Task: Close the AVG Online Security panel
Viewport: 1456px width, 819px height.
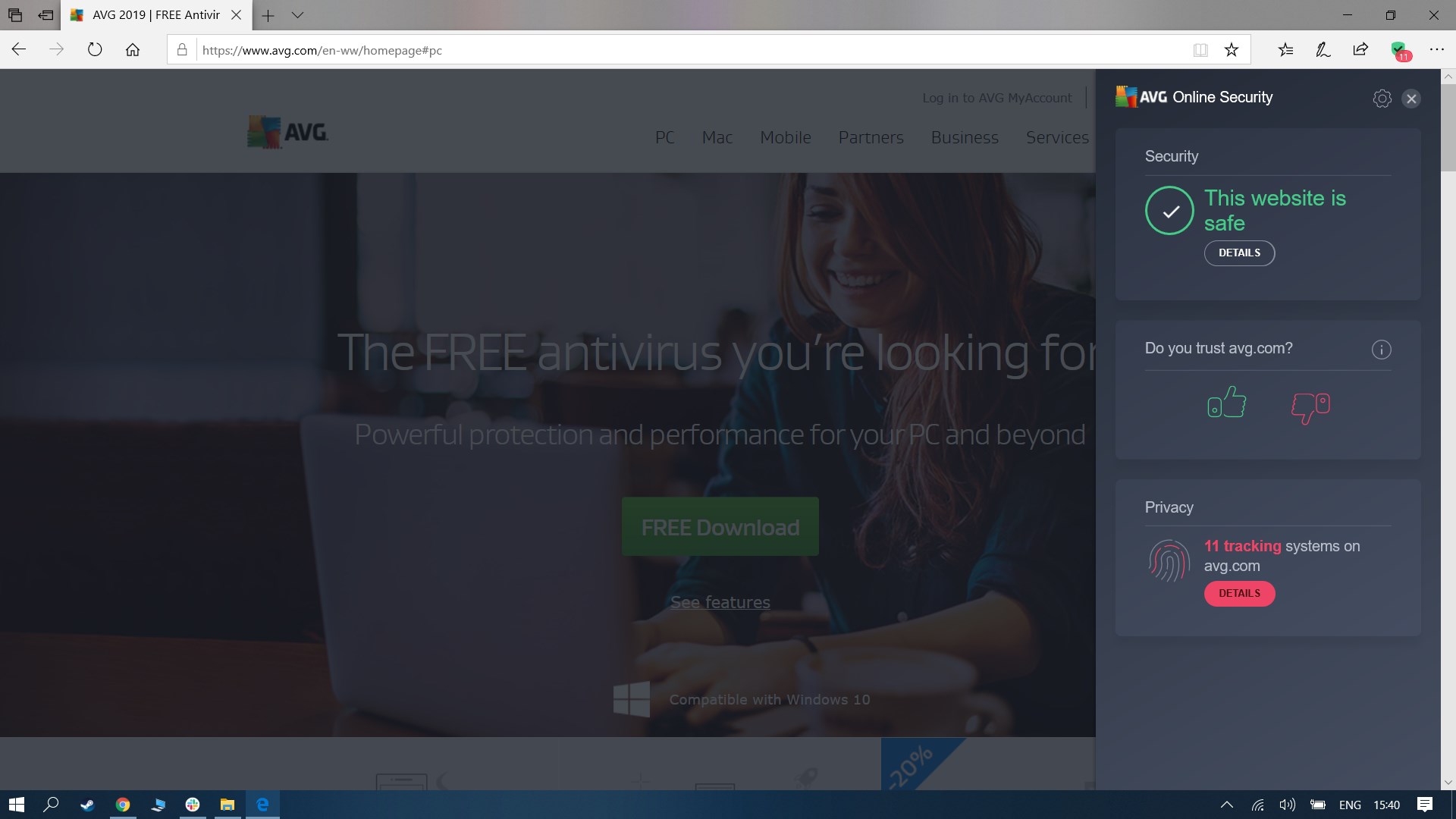Action: pos(1411,97)
